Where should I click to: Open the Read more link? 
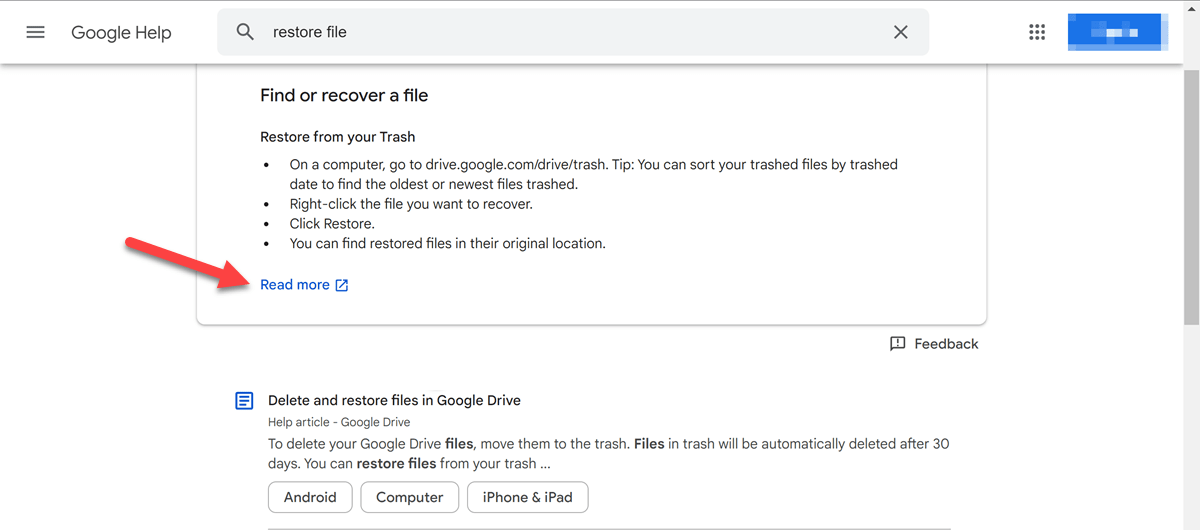295,285
